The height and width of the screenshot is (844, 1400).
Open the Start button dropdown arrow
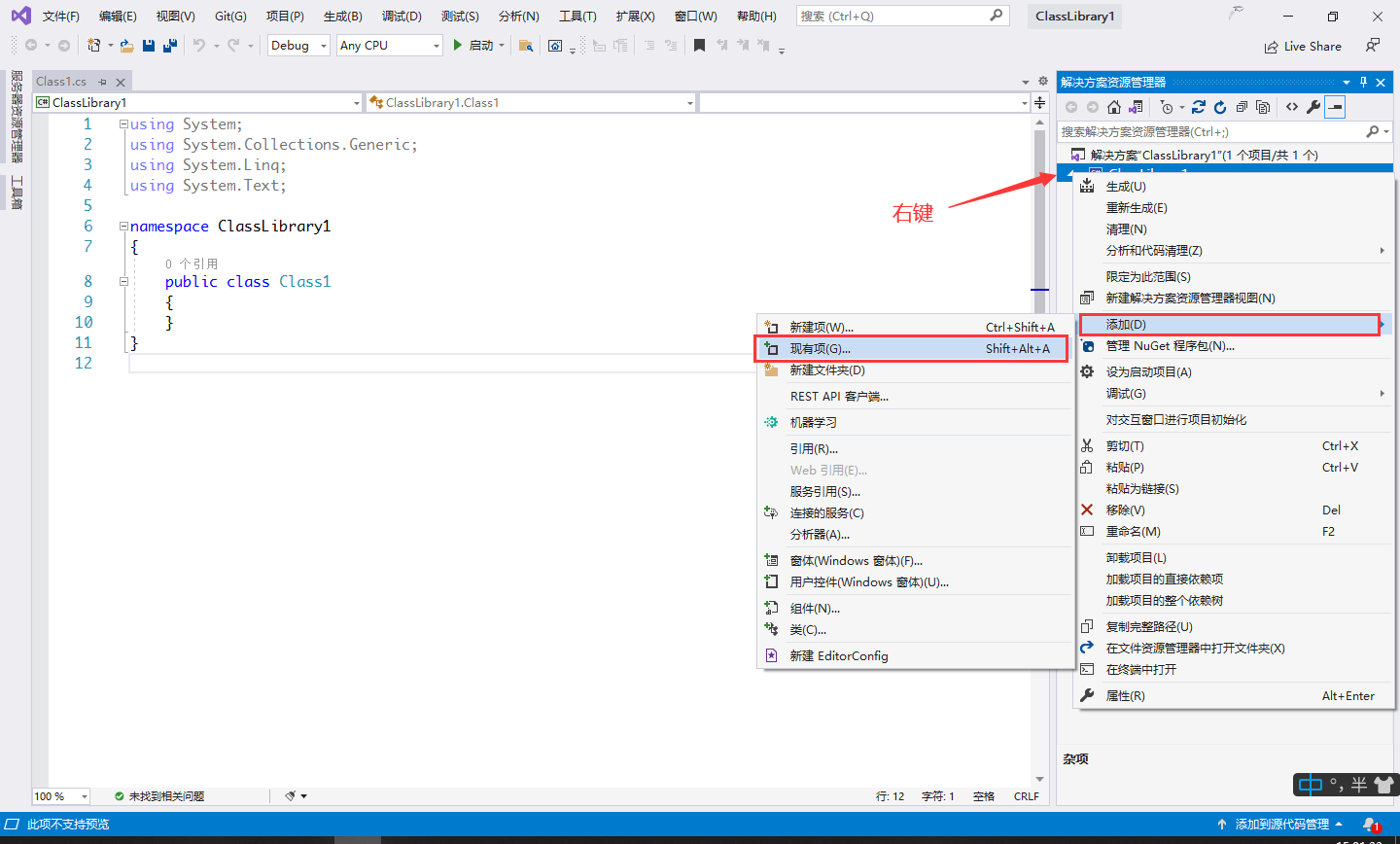pos(502,46)
